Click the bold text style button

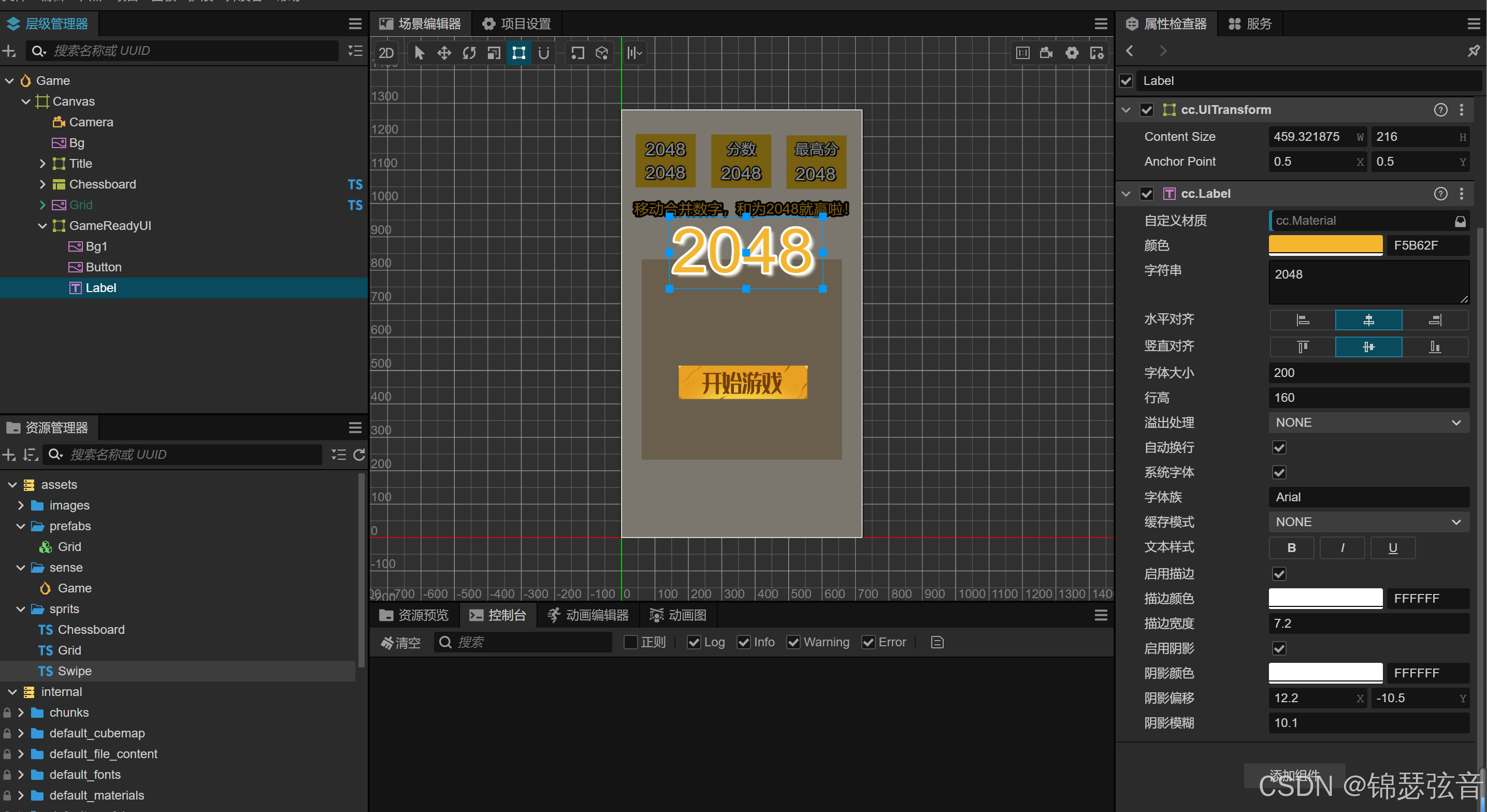click(x=1291, y=548)
